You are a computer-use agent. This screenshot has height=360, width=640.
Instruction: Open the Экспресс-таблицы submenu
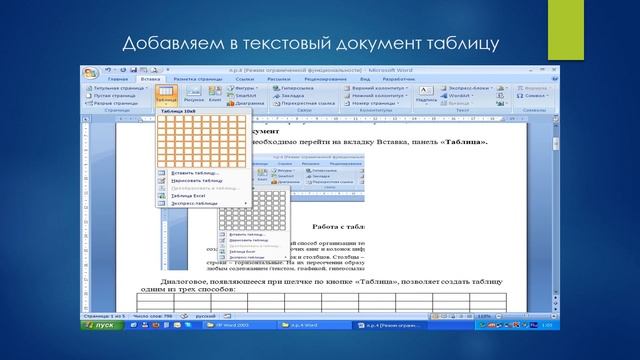coord(203,203)
